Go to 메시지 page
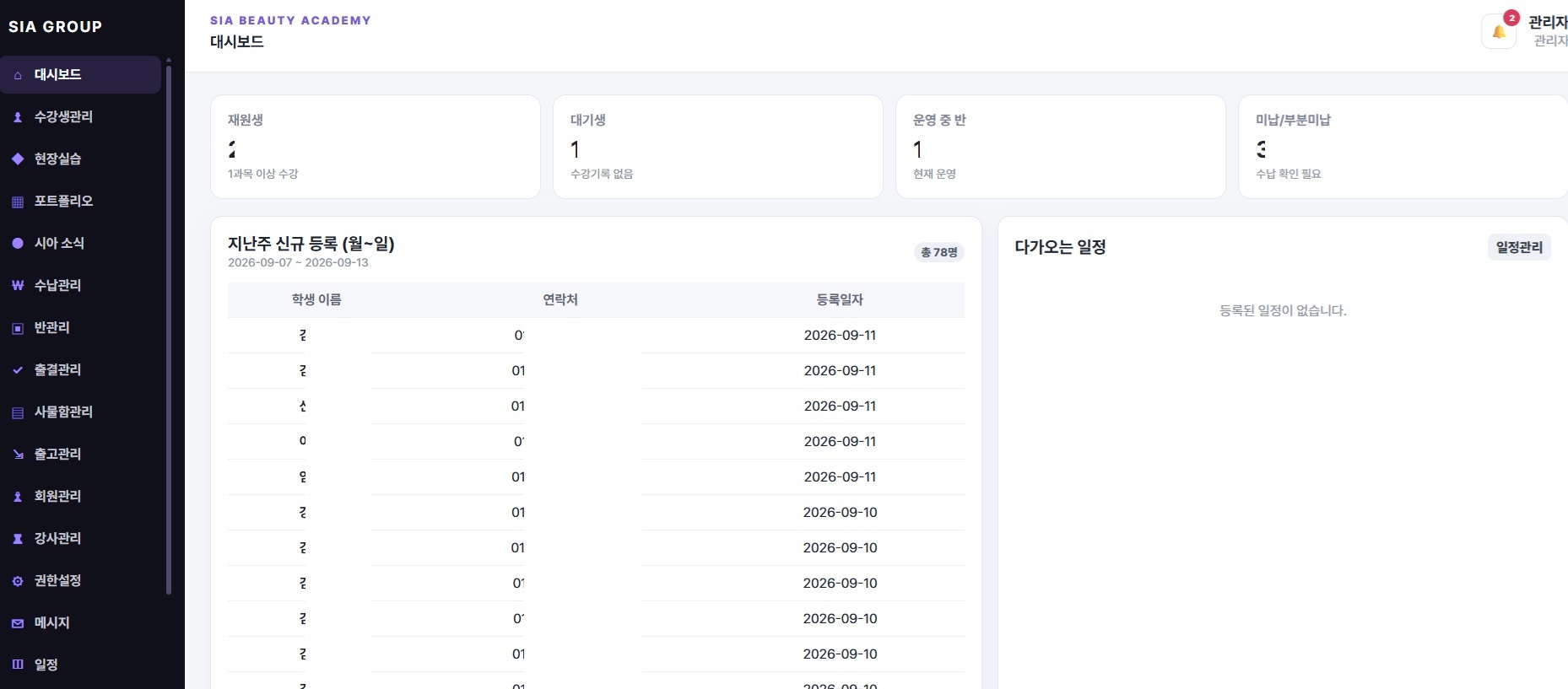Screen dimensions: 1568x689 (80, 622)
